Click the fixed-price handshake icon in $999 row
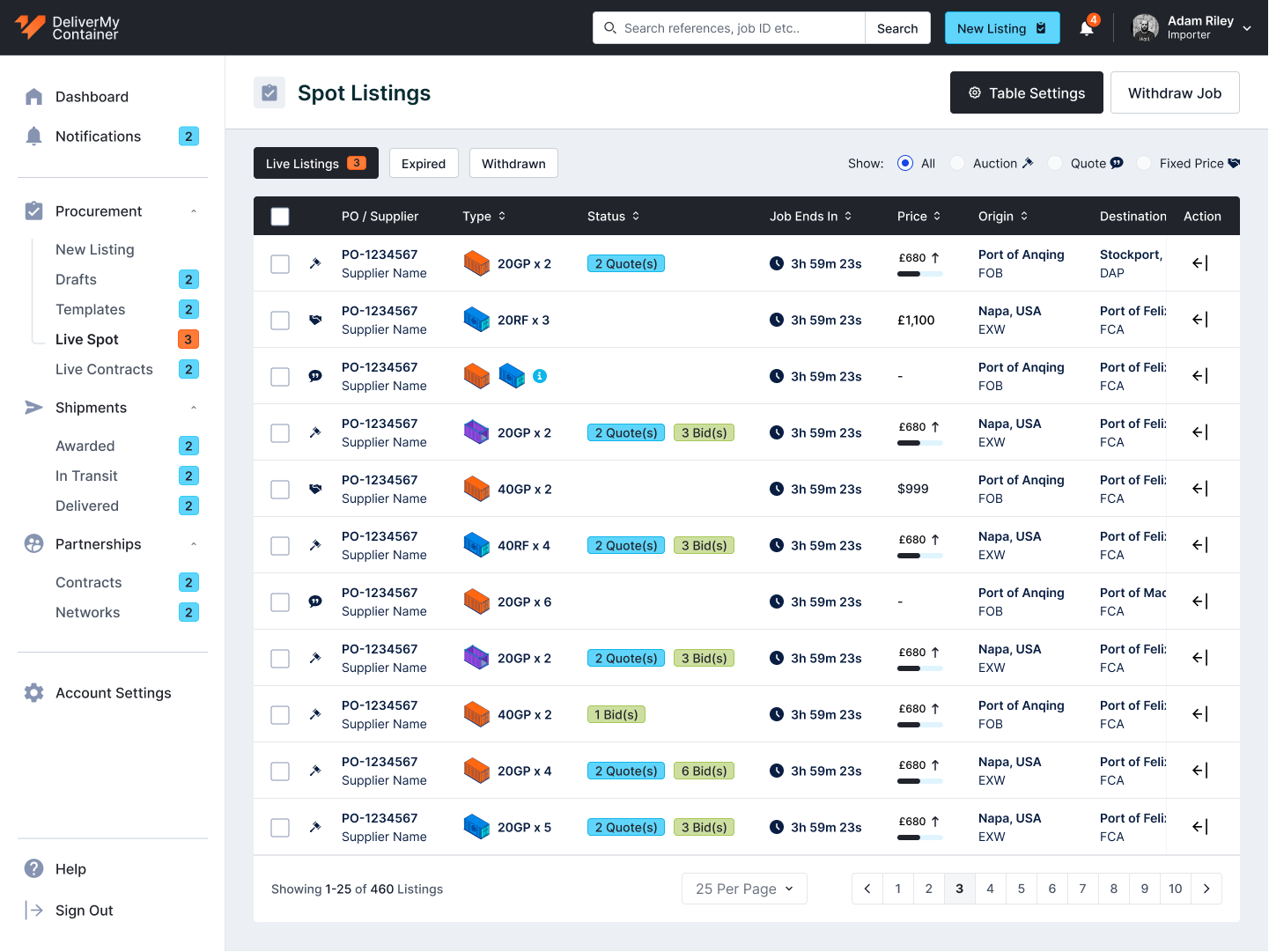 click(315, 489)
